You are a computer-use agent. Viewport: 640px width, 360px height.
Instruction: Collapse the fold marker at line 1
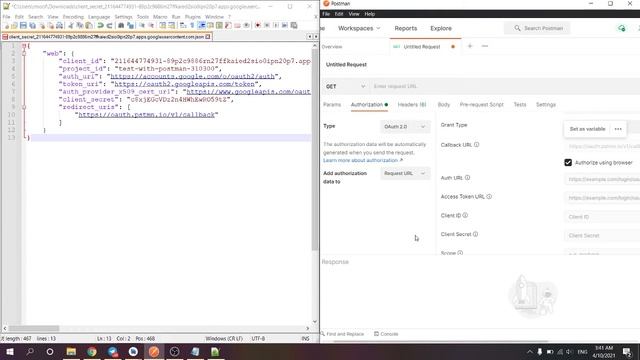24,46
